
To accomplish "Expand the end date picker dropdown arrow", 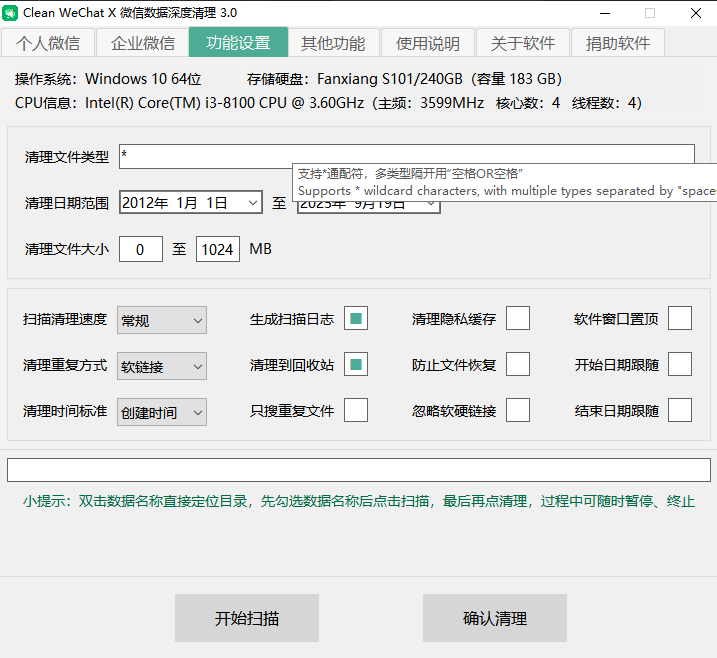I will coord(430,203).
